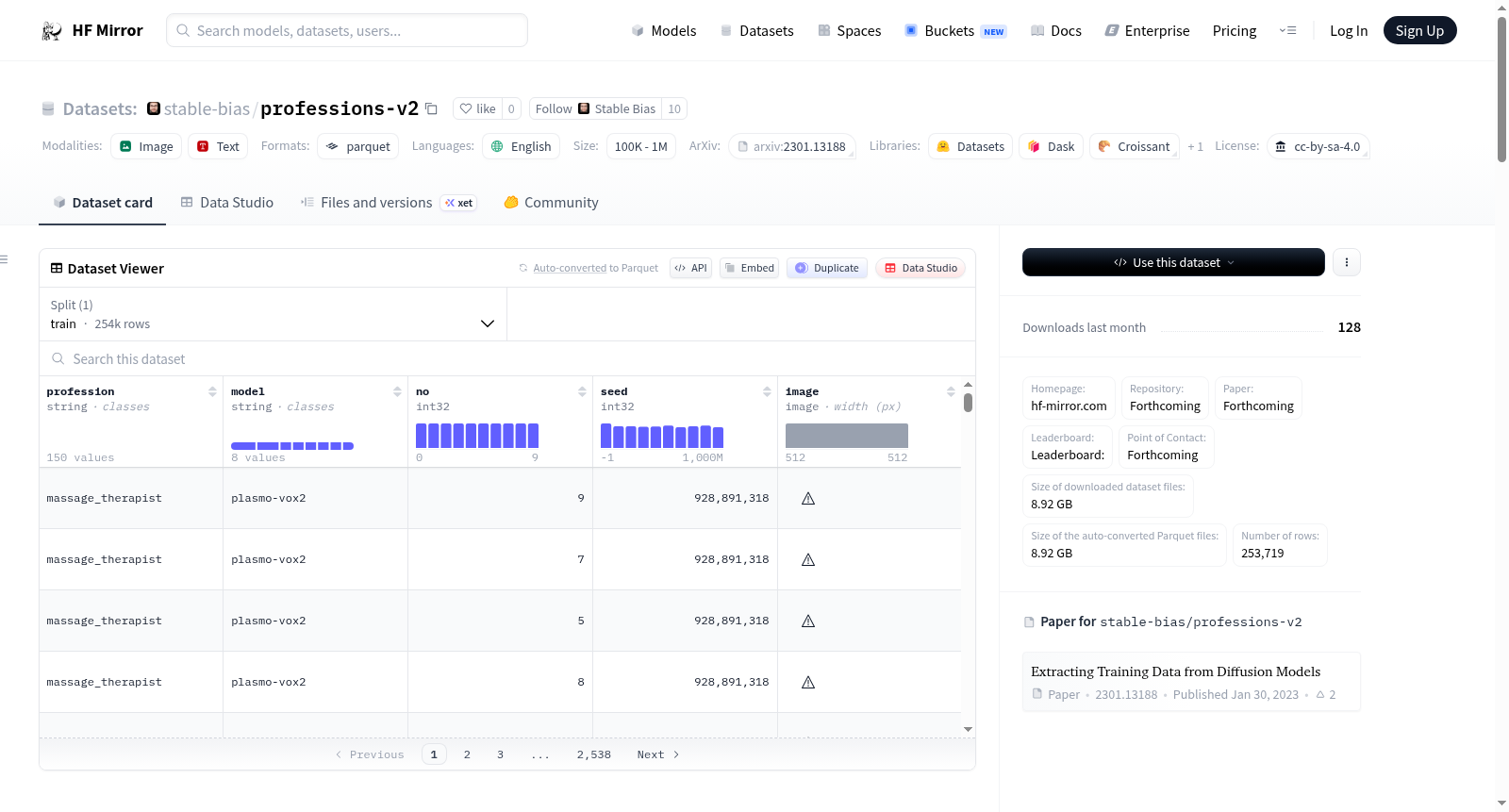This screenshot has height=812, width=1509.
Task: Open the three-dot options menu beside Use this dataset
Action: click(x=1347, y=262)
